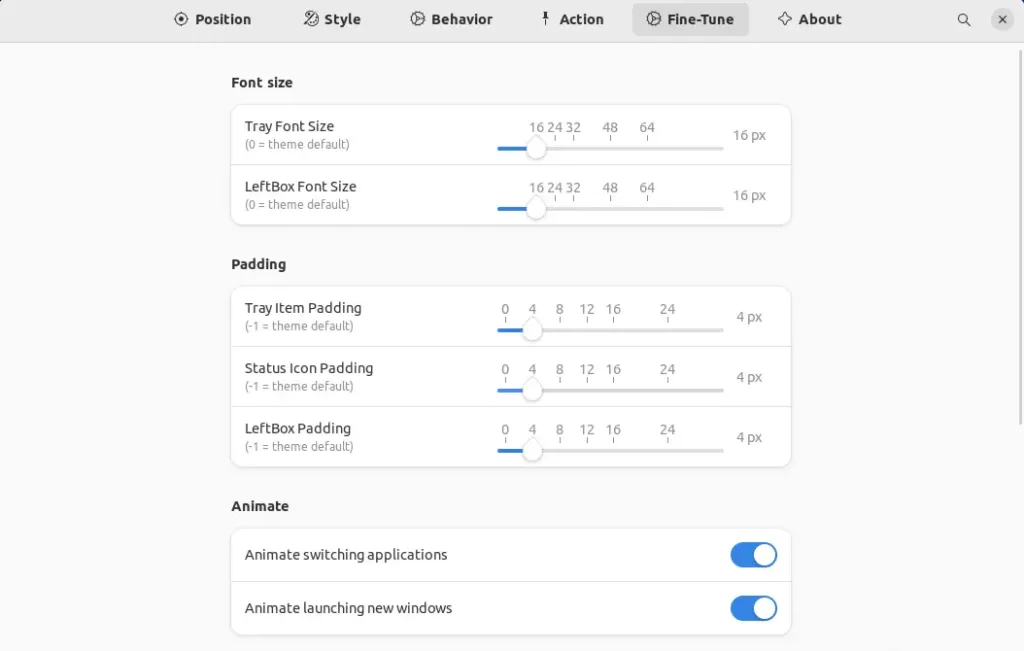Click the Action tab pin icon
1024x651 pixels.
pyautogui.click(x=545, y=19)
